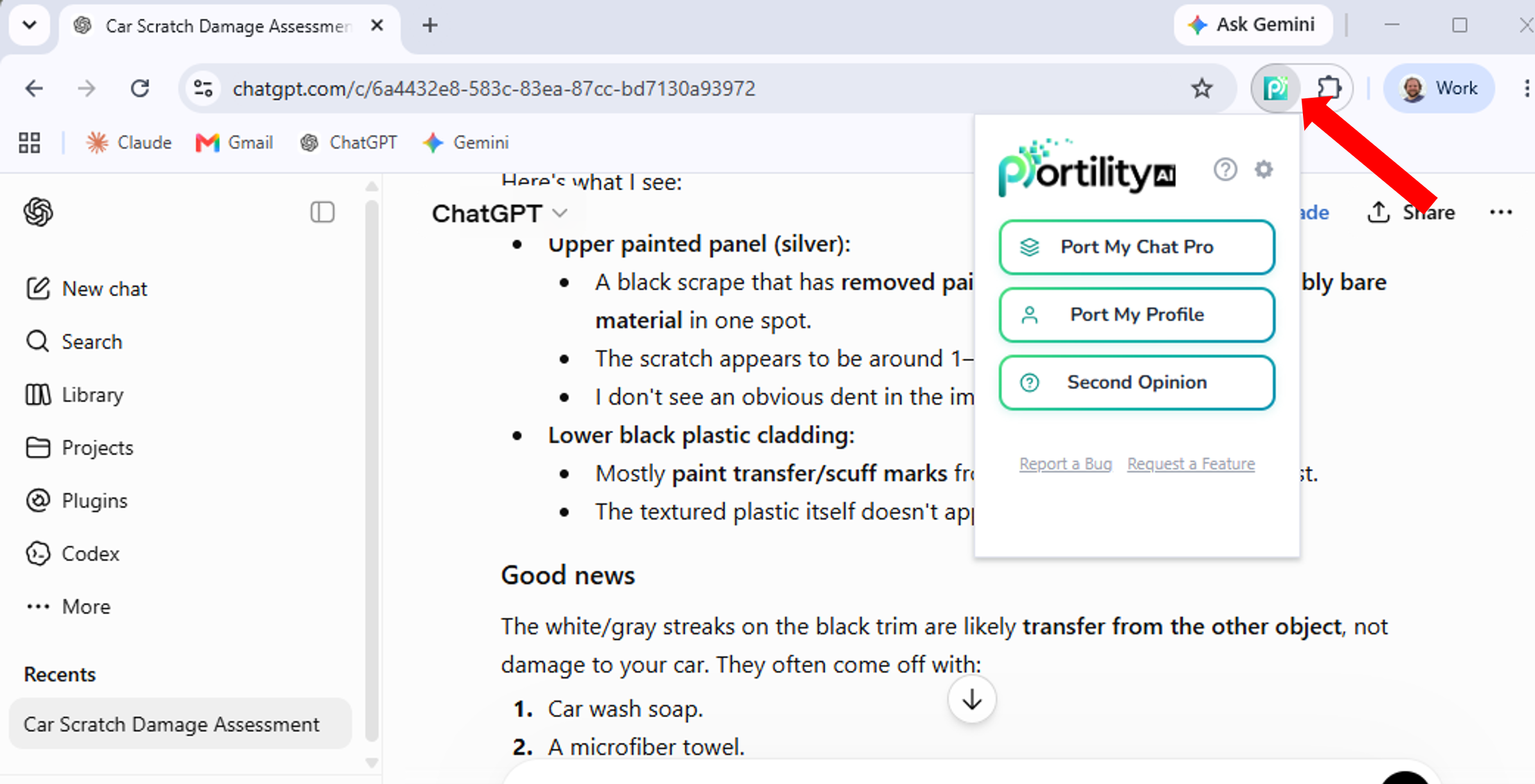This screenshot has height=784, width=1535.
Task: Select Car Scratch Damage Assessment recent chat
Action: pos(180,724)
